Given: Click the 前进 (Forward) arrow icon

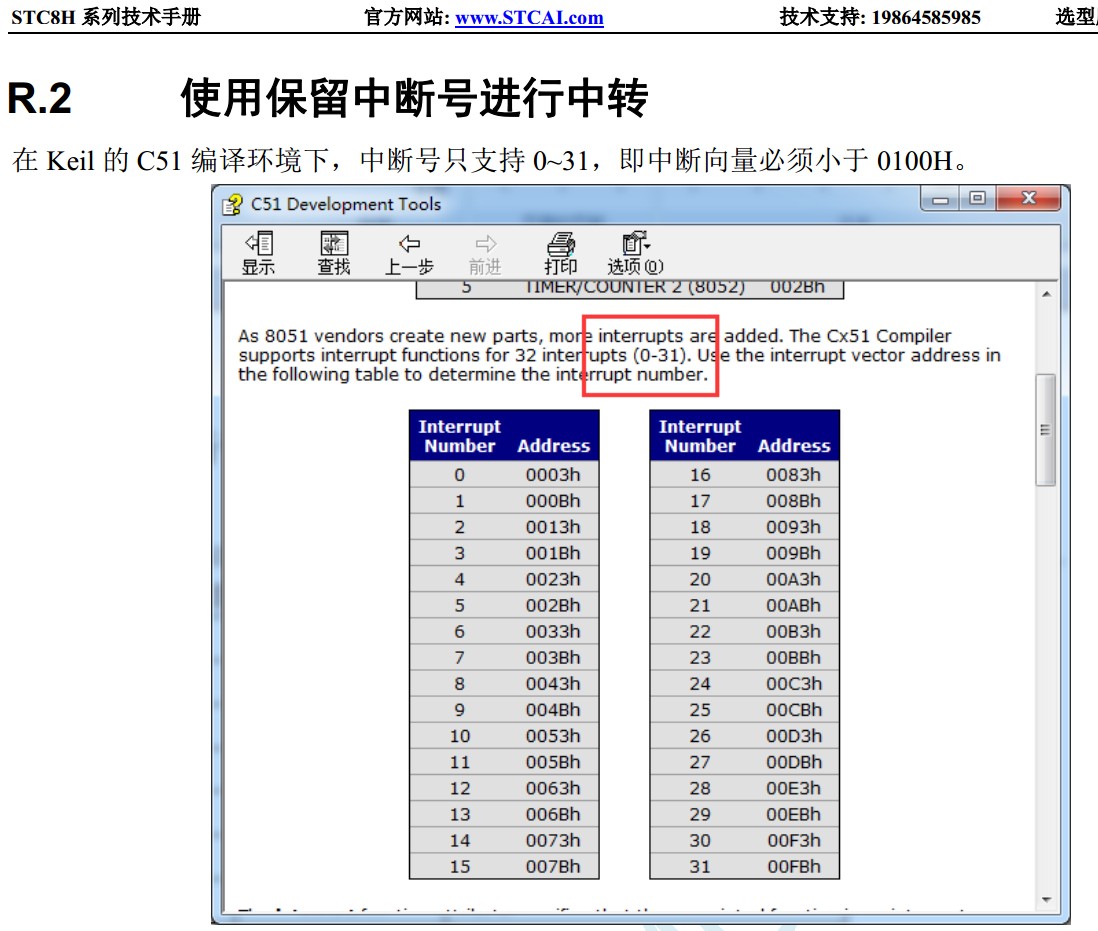Looking at the screenshot, I should point(485,253).
